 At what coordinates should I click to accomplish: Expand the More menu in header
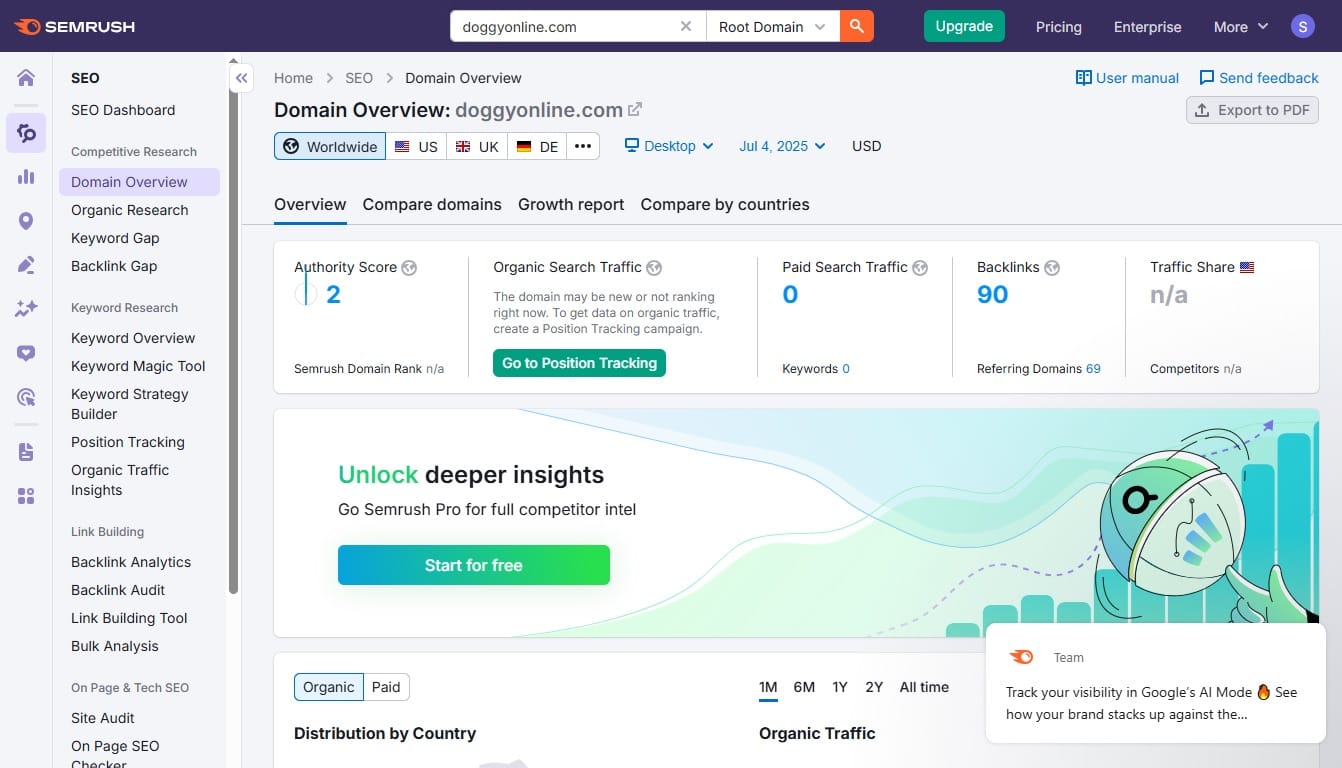tap(1241, 27)
